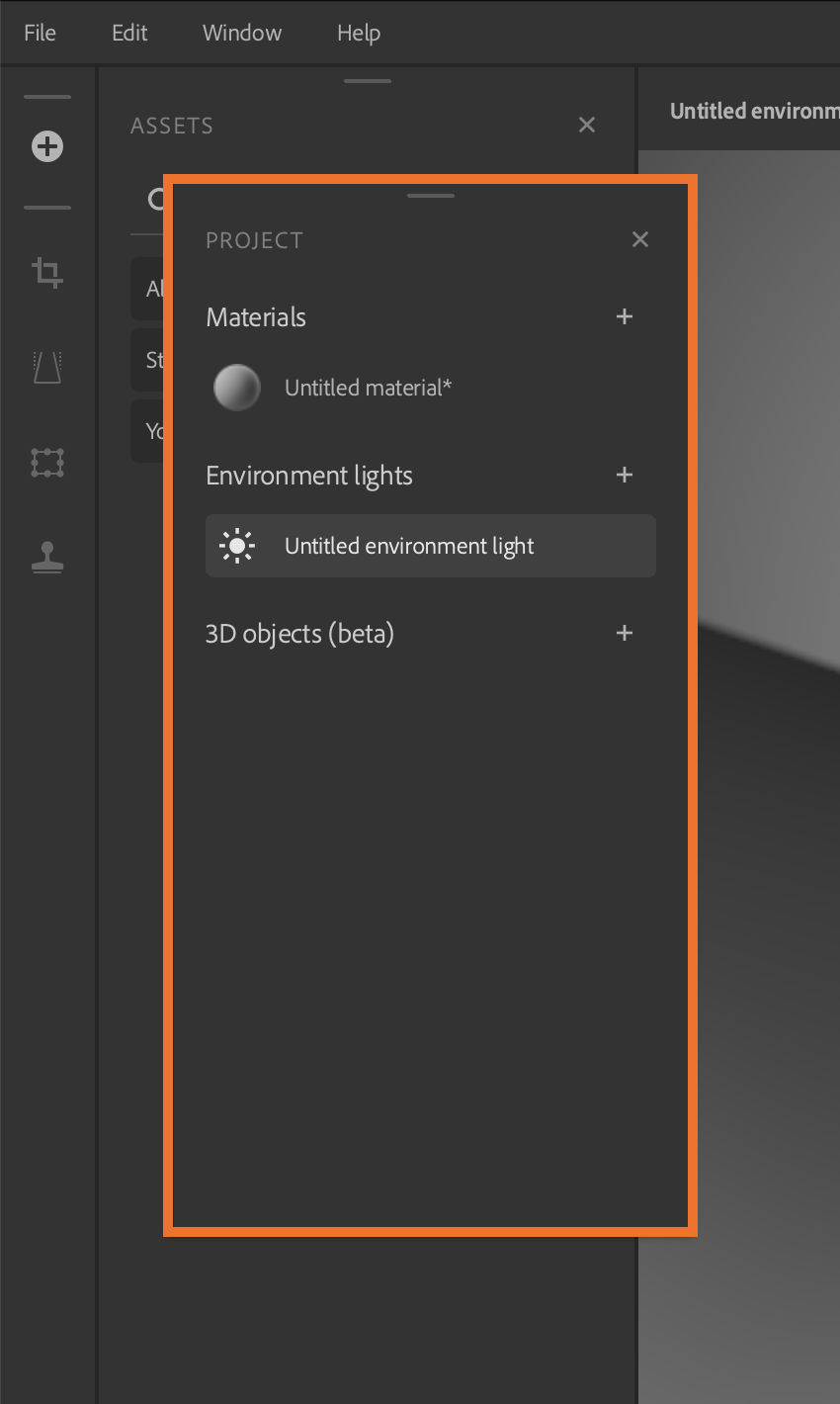Select the Transform bounding box tool

point(47,462)
